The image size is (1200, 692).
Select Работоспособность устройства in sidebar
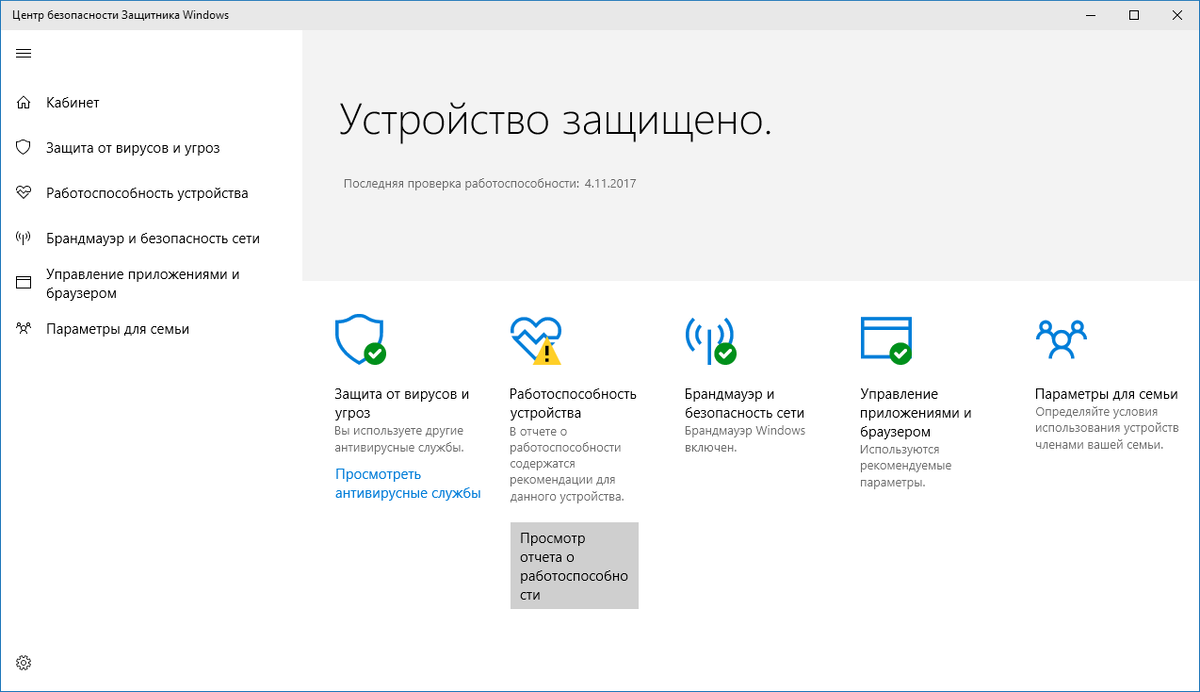click(147, 193)
